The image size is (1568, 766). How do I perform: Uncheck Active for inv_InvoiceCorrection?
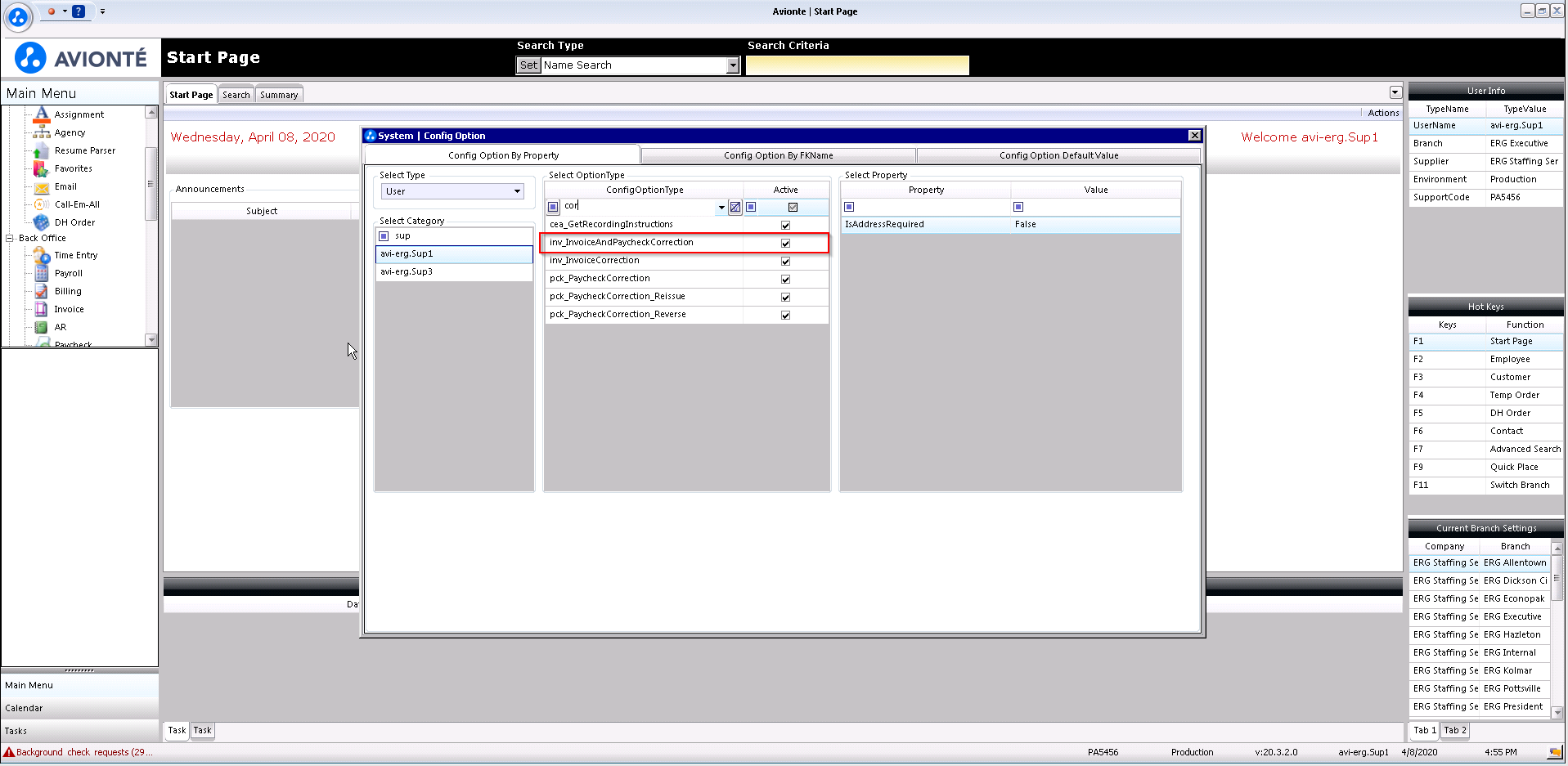click(x=785, y=261)
